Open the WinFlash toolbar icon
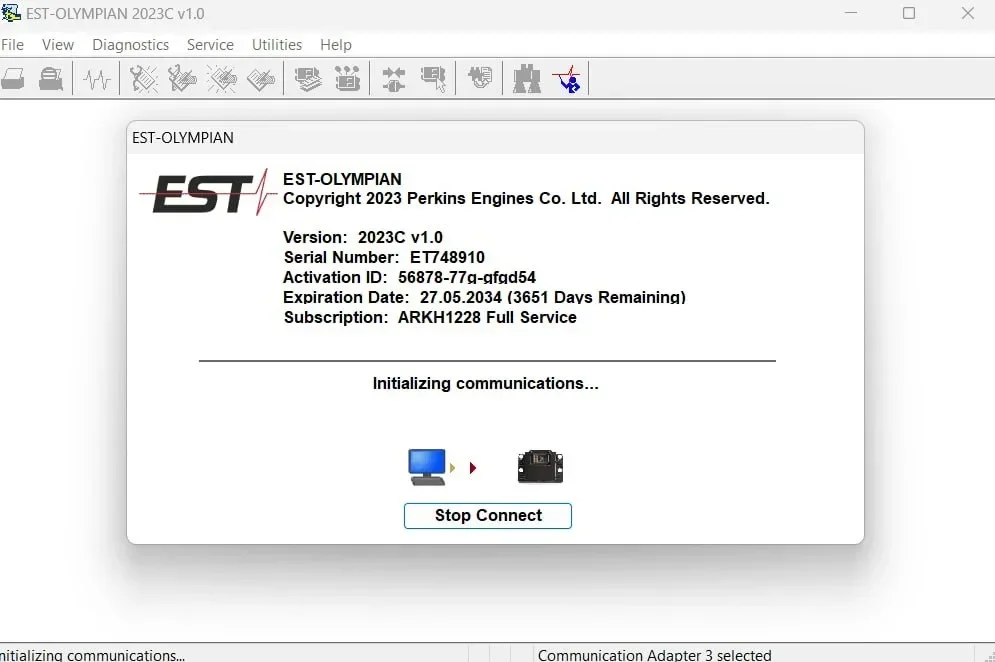This screenshot has width=995, height=662. [480, 79]
